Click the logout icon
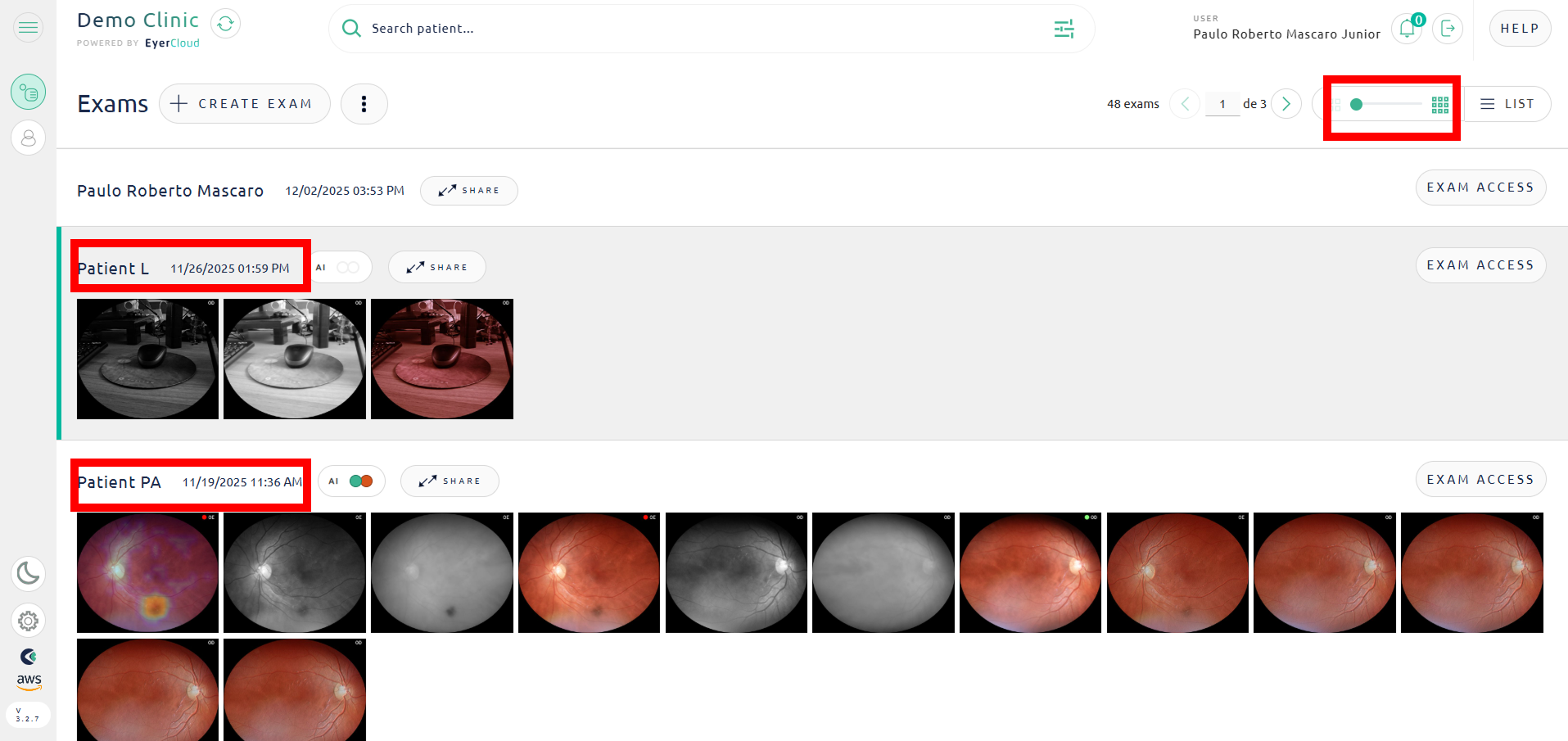This screenshot has width=1568, height=741. 1448,29
